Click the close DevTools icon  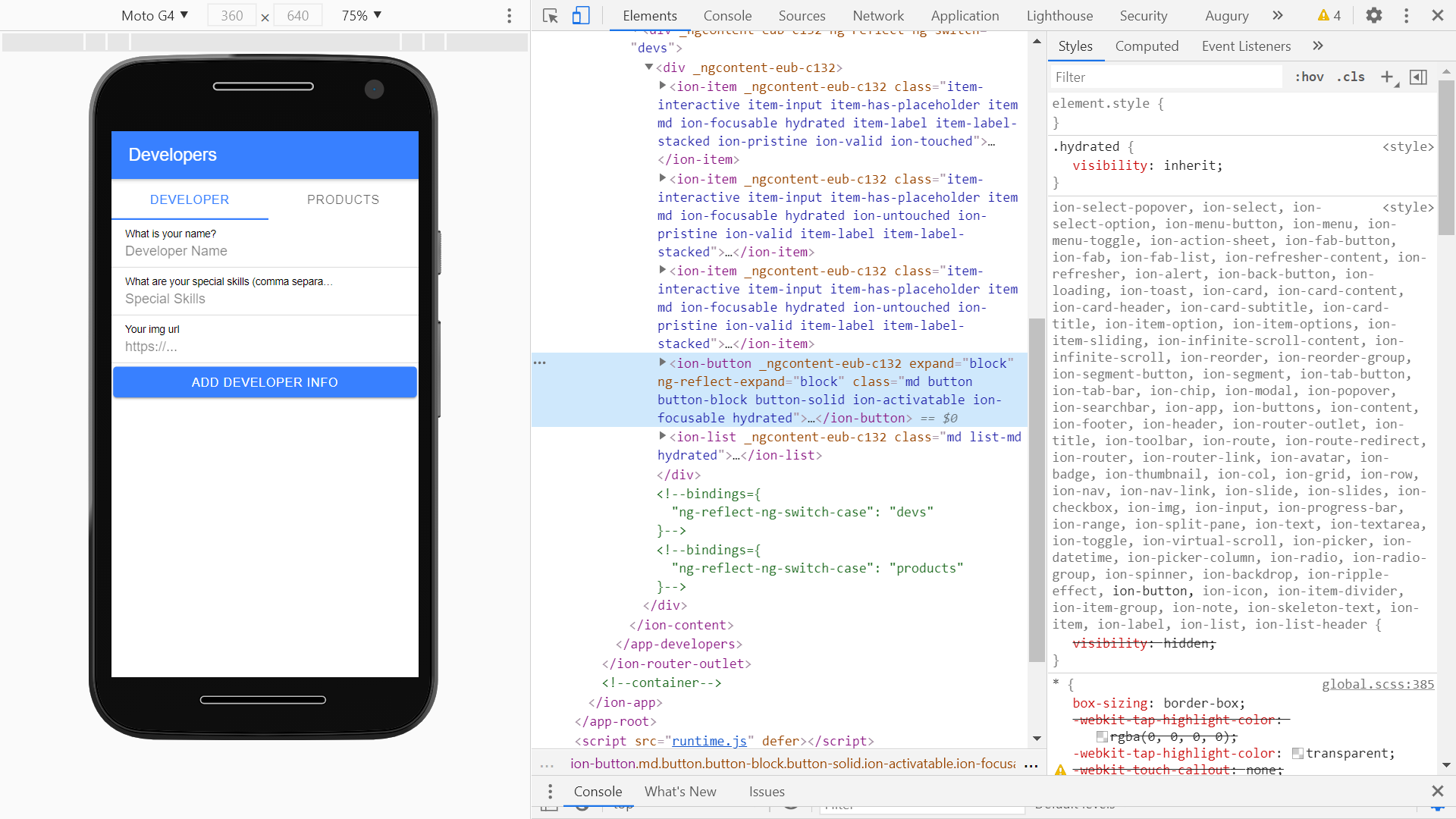pos(1437,15)
